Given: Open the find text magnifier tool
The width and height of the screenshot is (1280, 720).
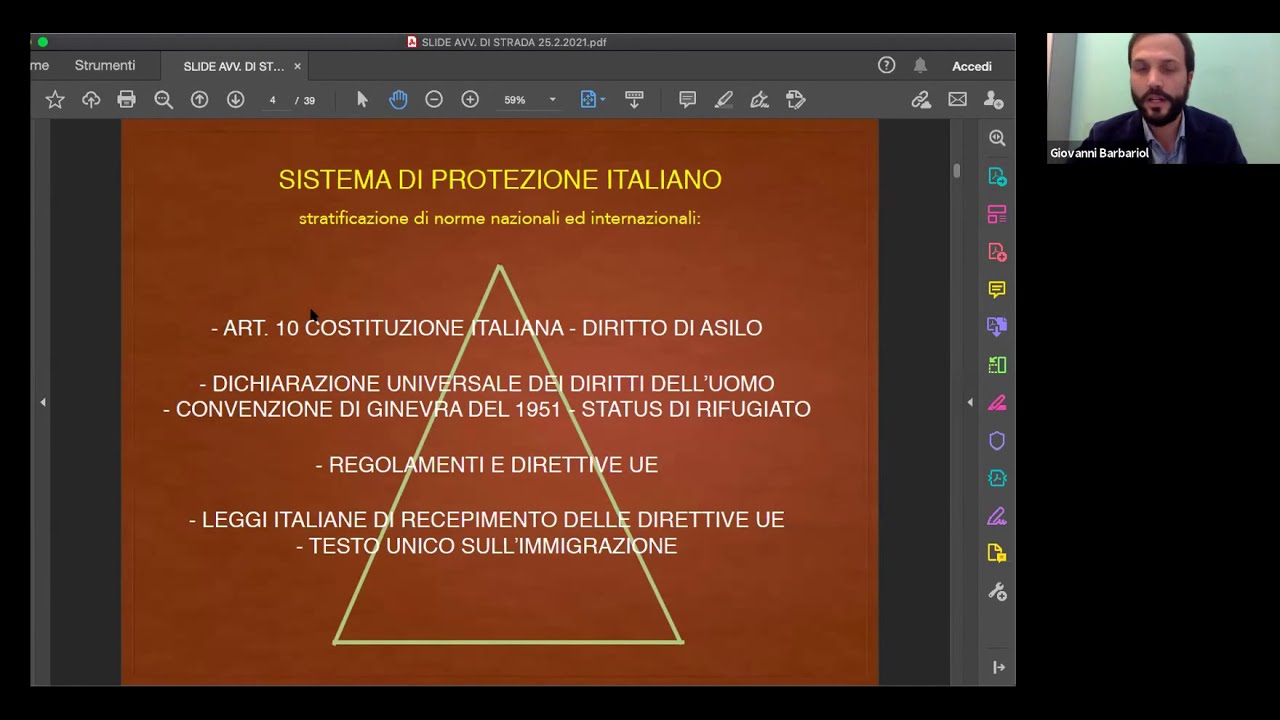Looking at the screenshot, I should 163,100.
